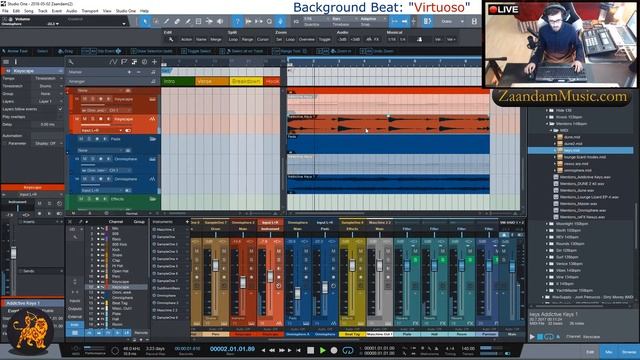The height and width of the screenshot is (360, 640).
Task: Click the Arranger track icon at row end
Action: (153, 81)
